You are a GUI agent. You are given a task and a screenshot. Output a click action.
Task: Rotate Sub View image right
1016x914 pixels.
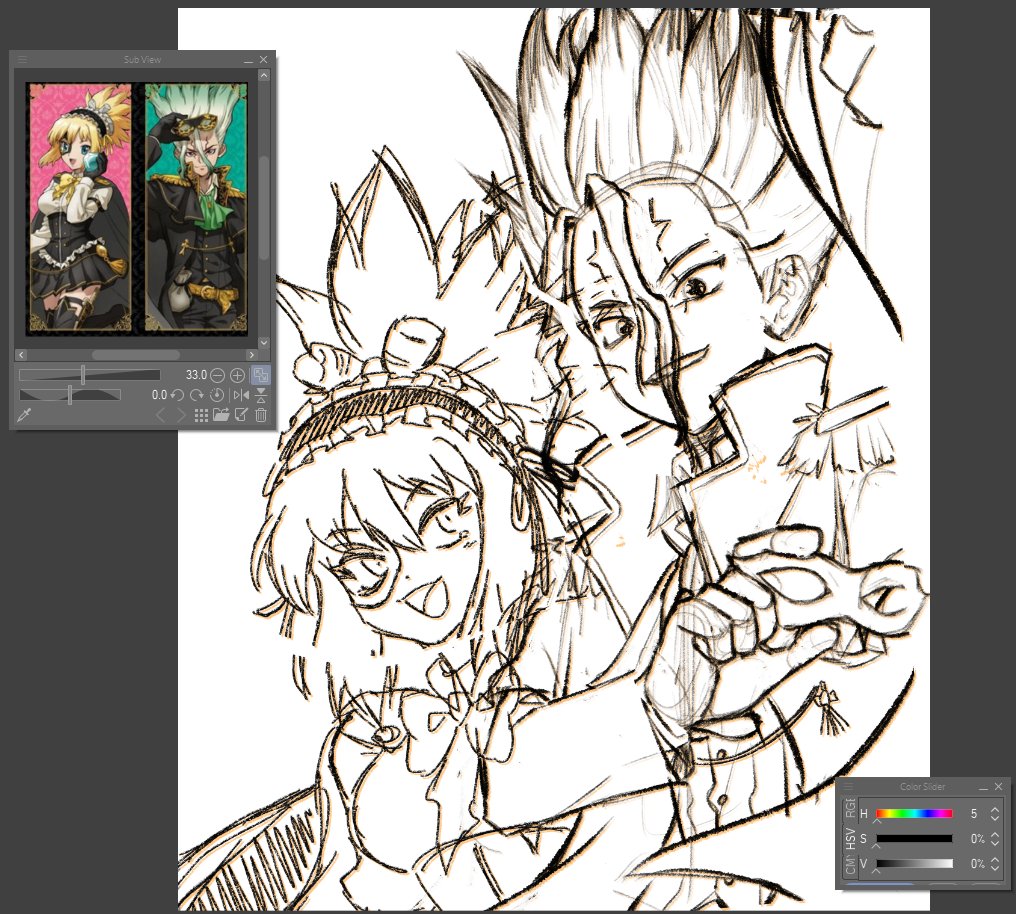tap(196, 395)
